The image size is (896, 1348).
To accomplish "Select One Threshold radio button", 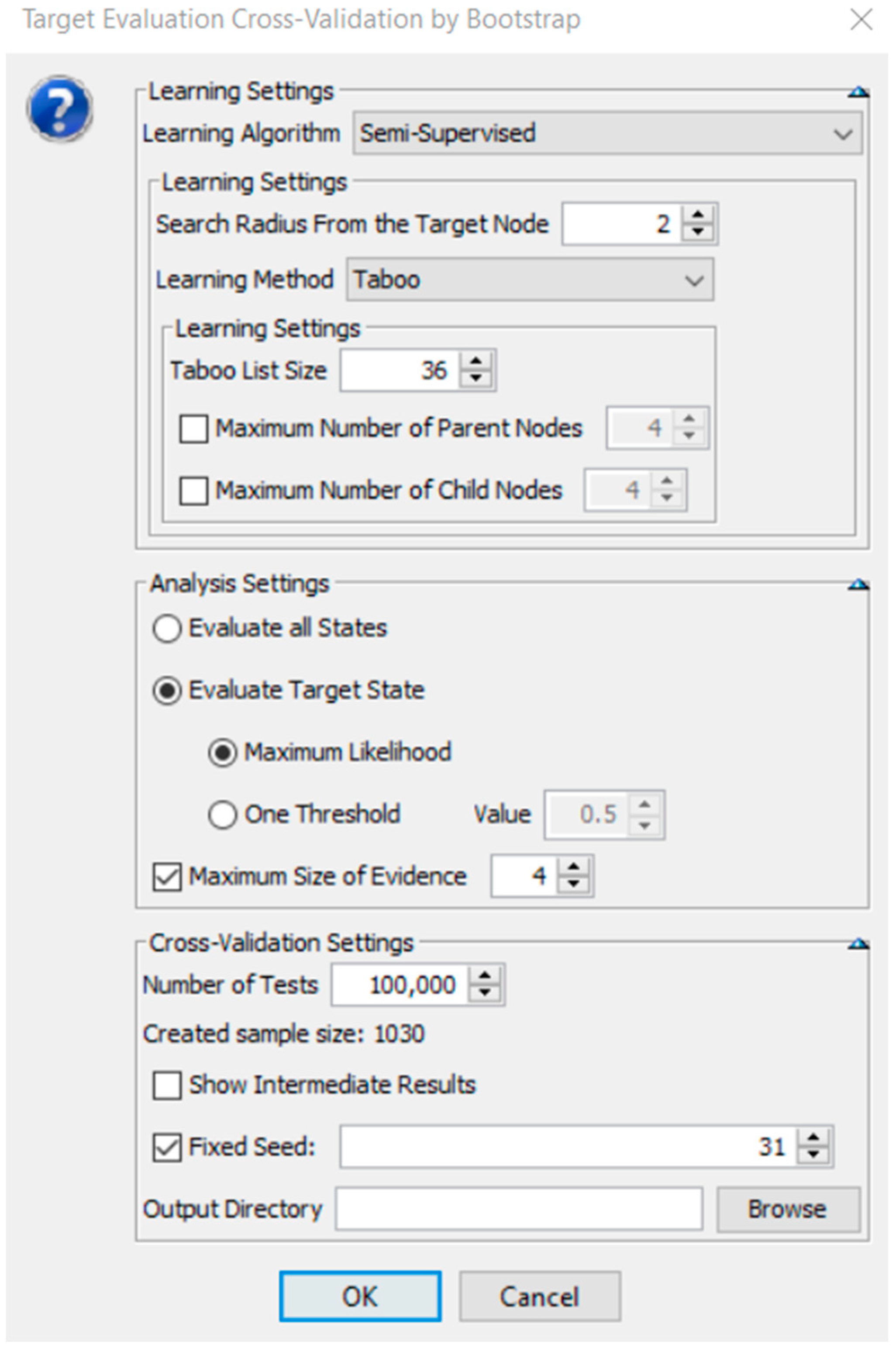I will 222,814.
